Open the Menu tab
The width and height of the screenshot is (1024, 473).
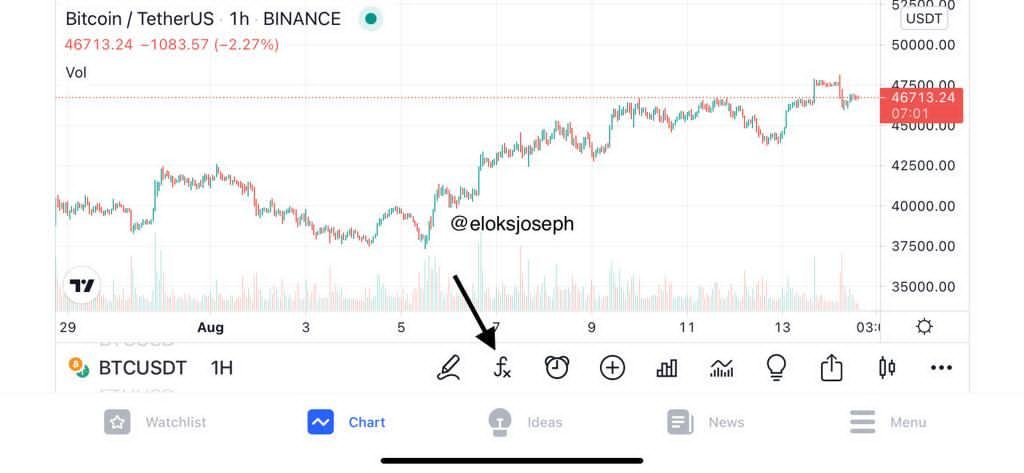(x=888, y=422)
